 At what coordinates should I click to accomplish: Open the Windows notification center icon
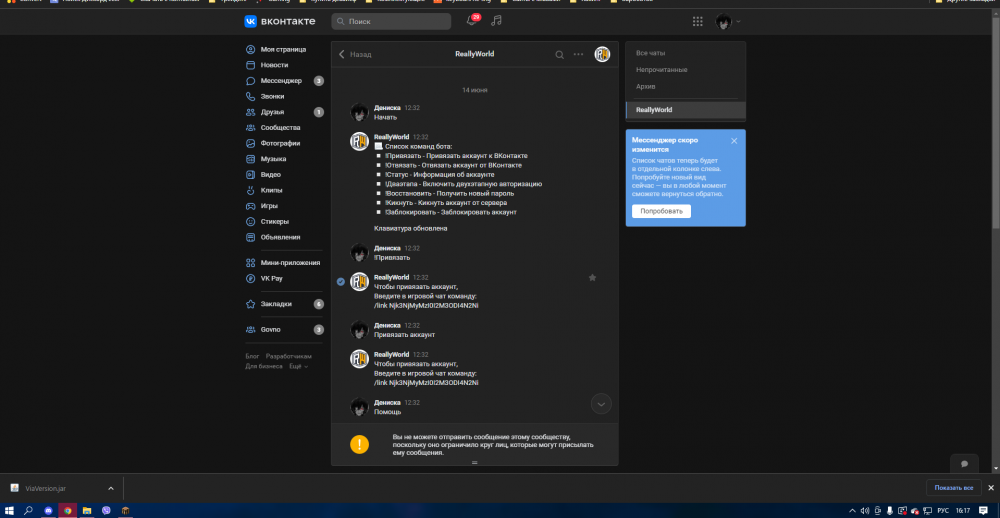[x=984, y=511]
